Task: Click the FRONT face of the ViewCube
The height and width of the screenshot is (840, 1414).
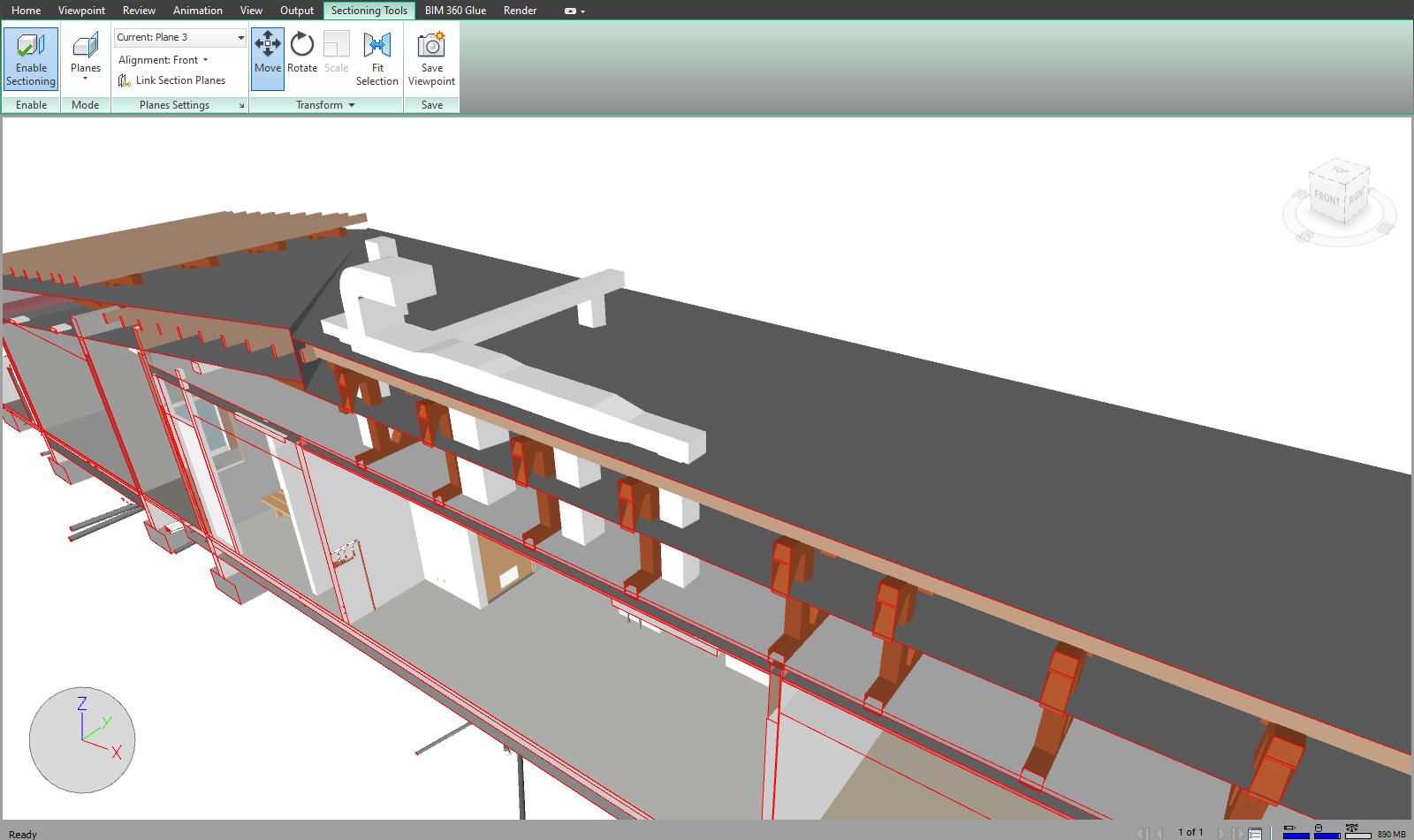Action: pos(1326,199)
